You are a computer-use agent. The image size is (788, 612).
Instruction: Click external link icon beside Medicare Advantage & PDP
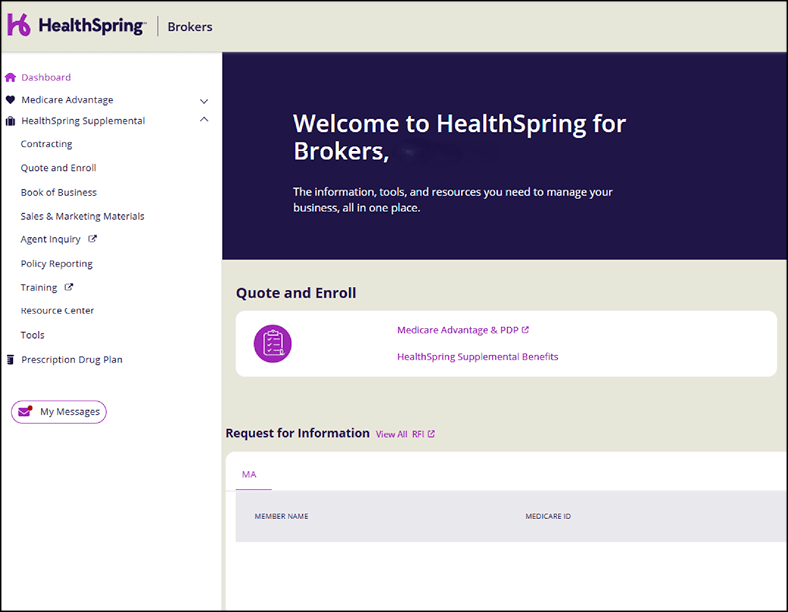(525, 330)
